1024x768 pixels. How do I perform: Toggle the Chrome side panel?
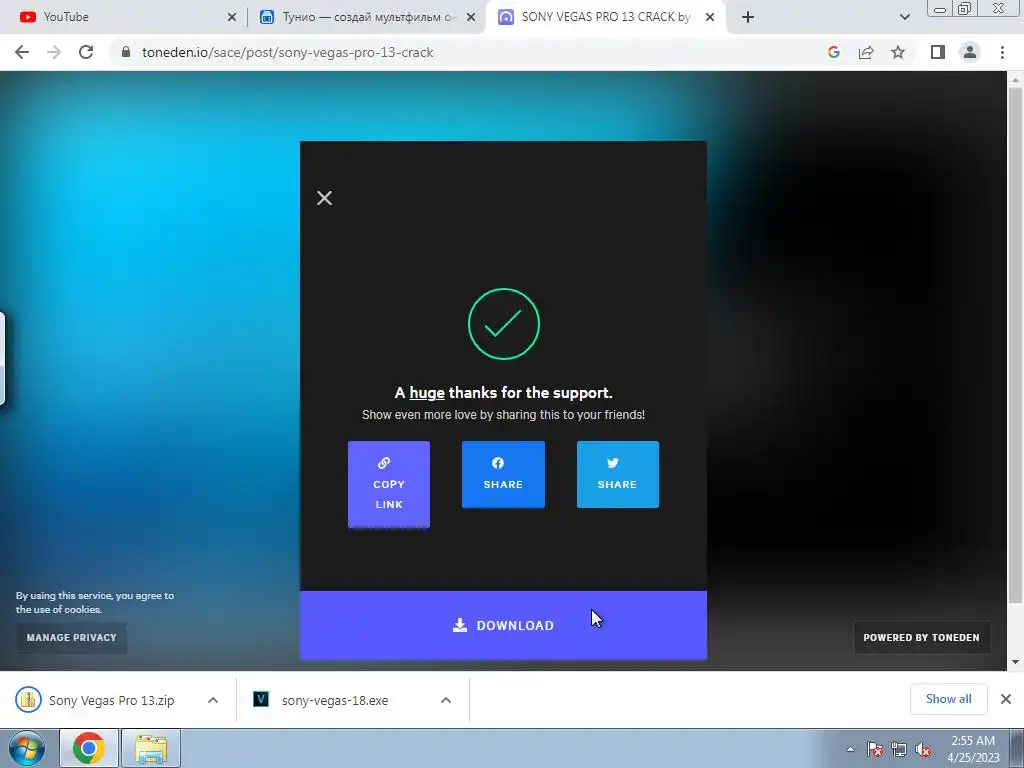click(938, 52)
